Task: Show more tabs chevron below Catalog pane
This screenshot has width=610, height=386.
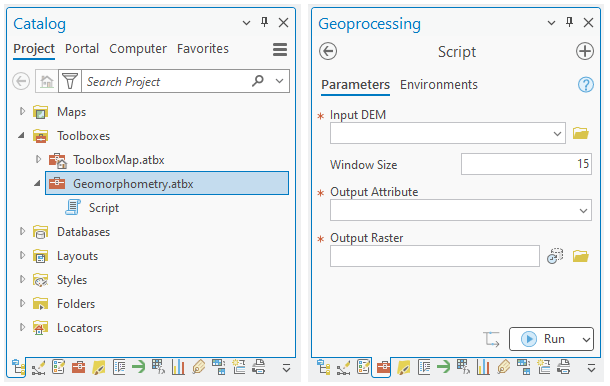Action: [x=286, y=368]
